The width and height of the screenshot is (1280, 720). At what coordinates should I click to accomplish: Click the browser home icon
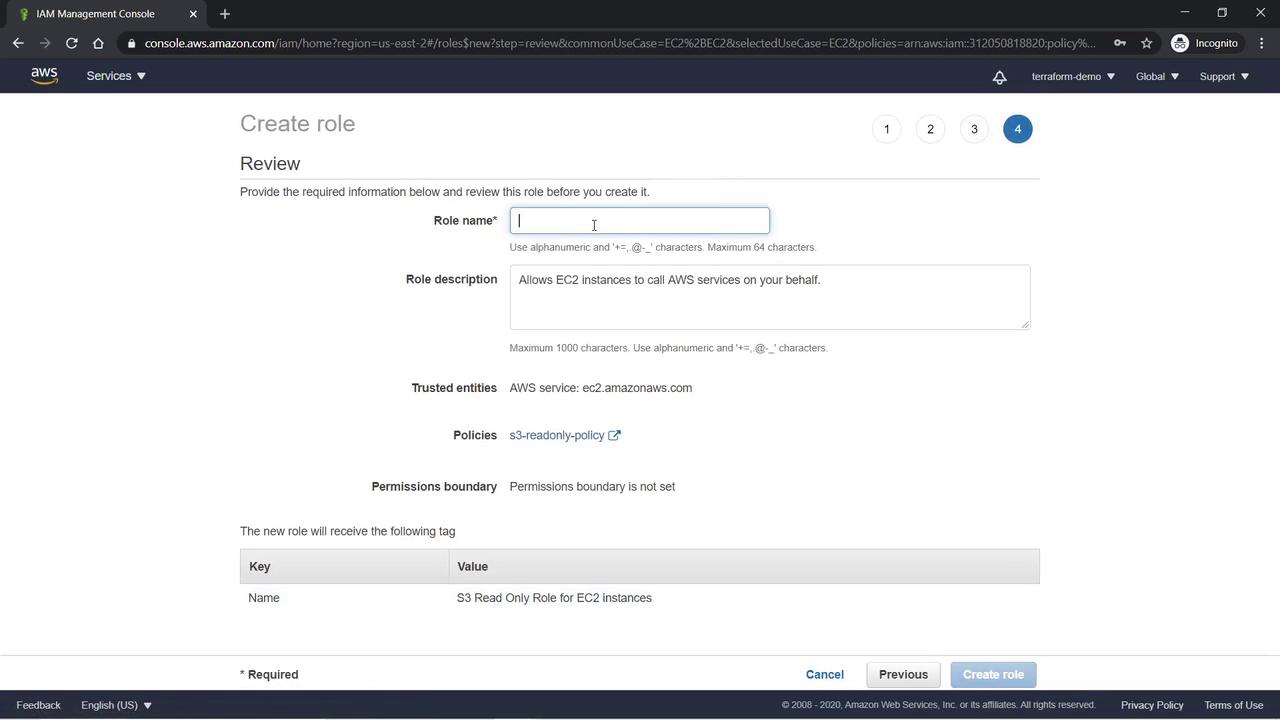[98, 43]
